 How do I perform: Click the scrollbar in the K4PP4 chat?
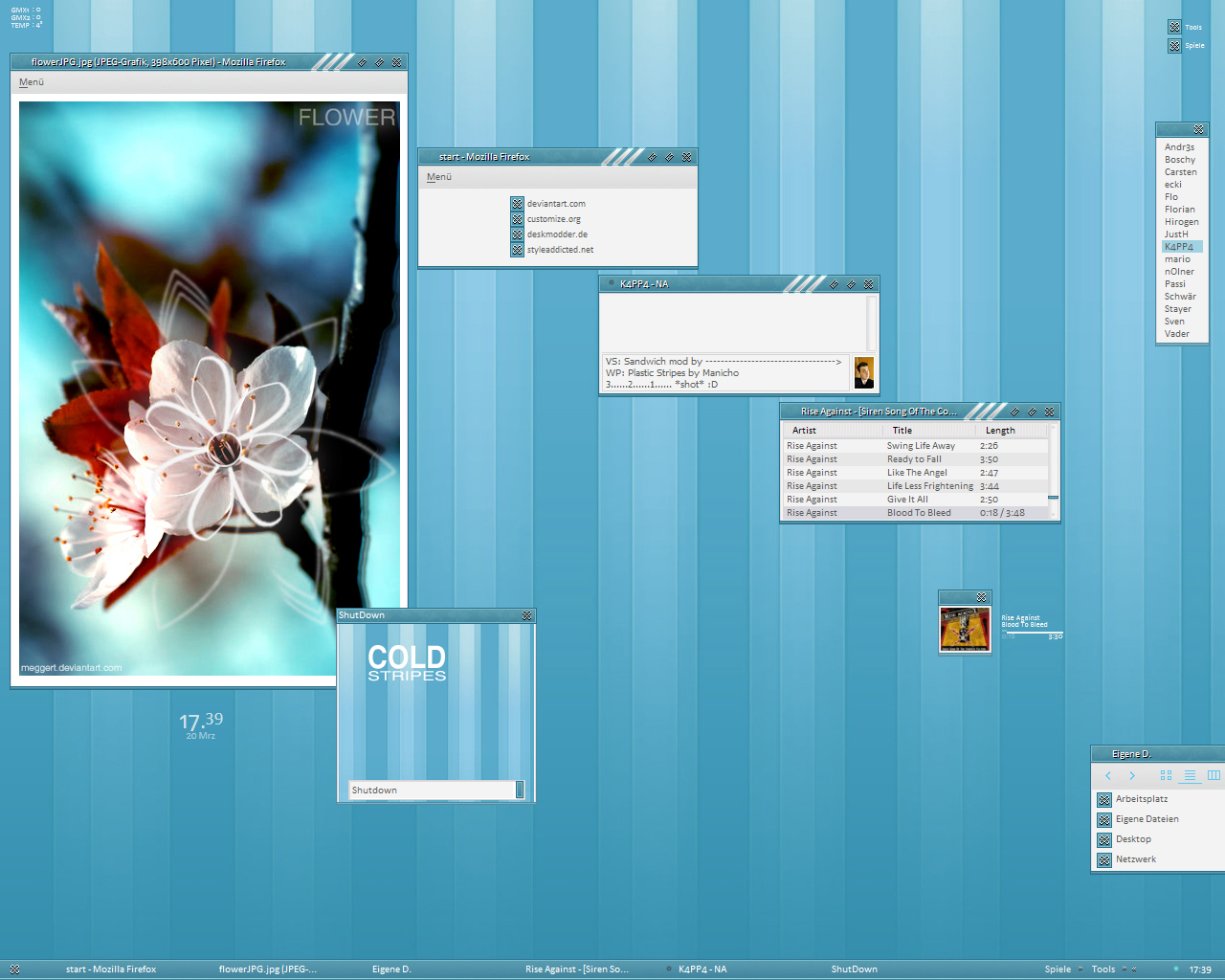pyautogui.click(x=872, y=323)
